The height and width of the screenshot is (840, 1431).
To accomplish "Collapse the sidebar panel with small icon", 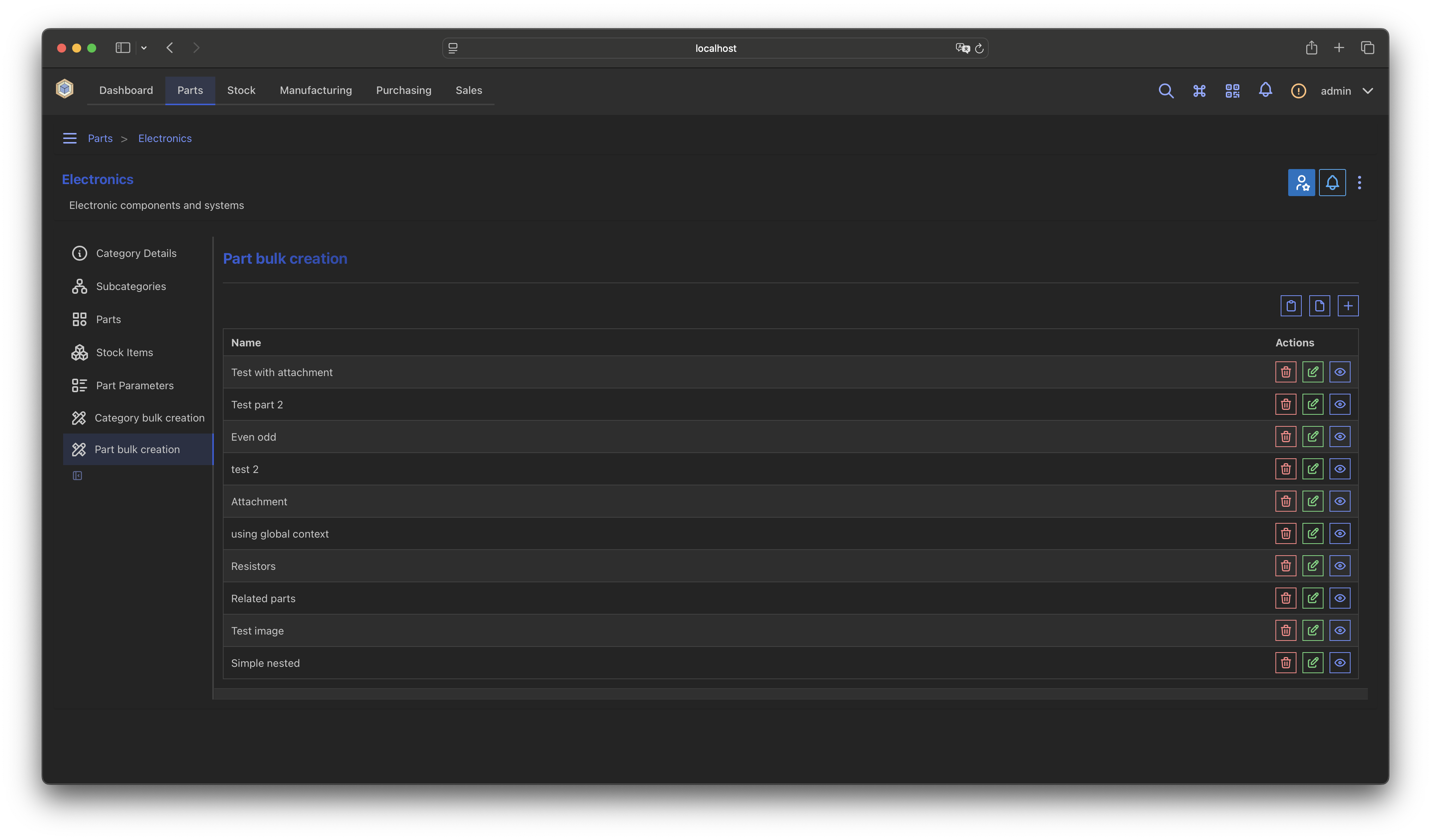I will 77,476.
